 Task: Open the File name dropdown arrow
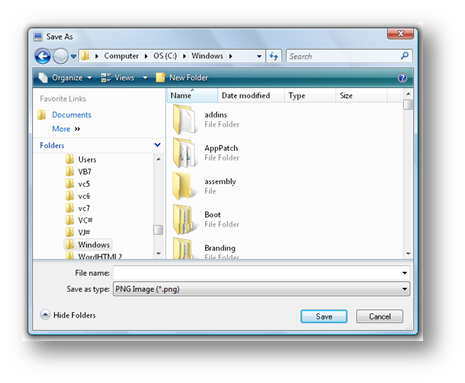click(x=404, y=273)
